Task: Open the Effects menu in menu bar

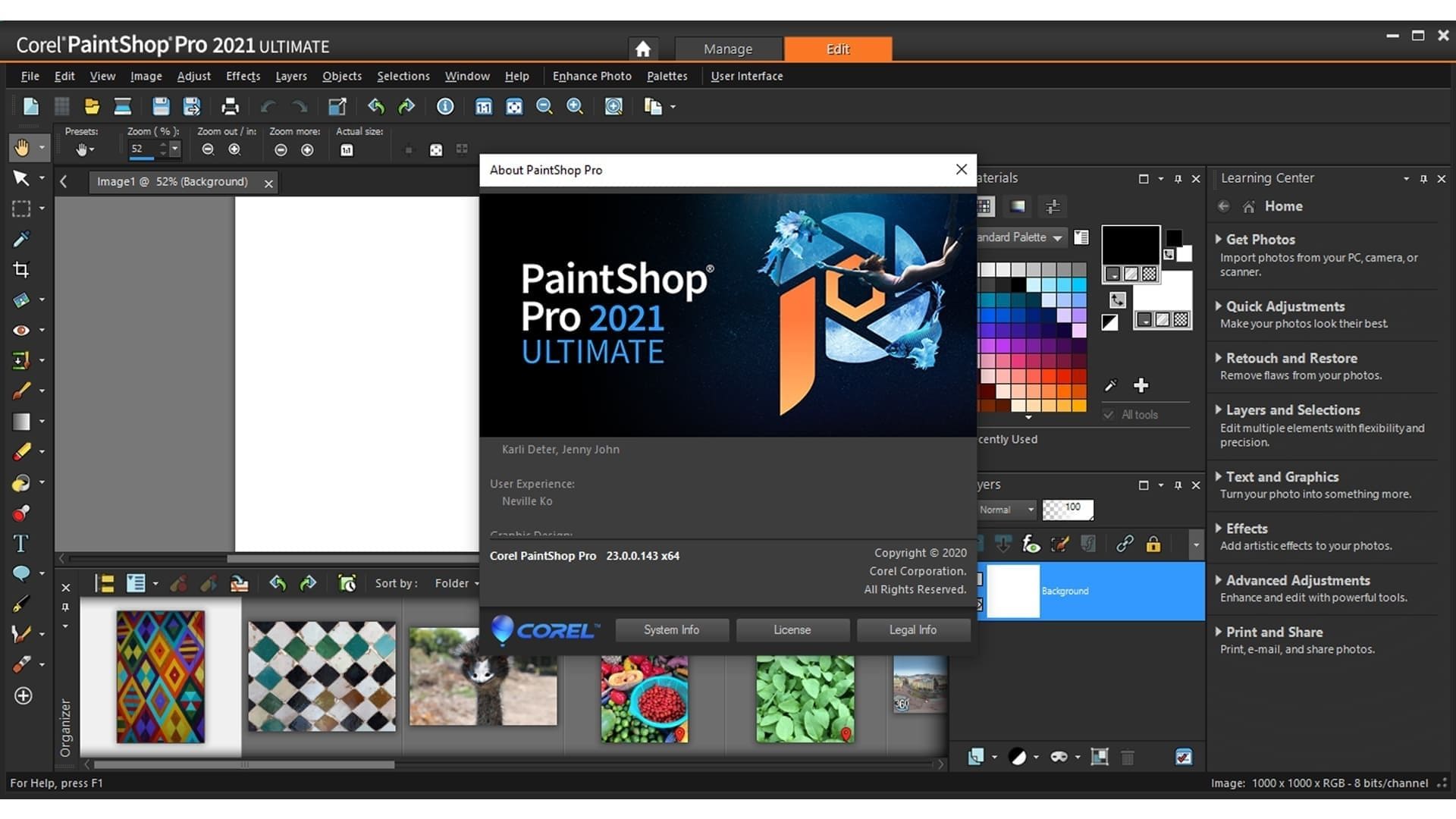Action: coord(241,76)
